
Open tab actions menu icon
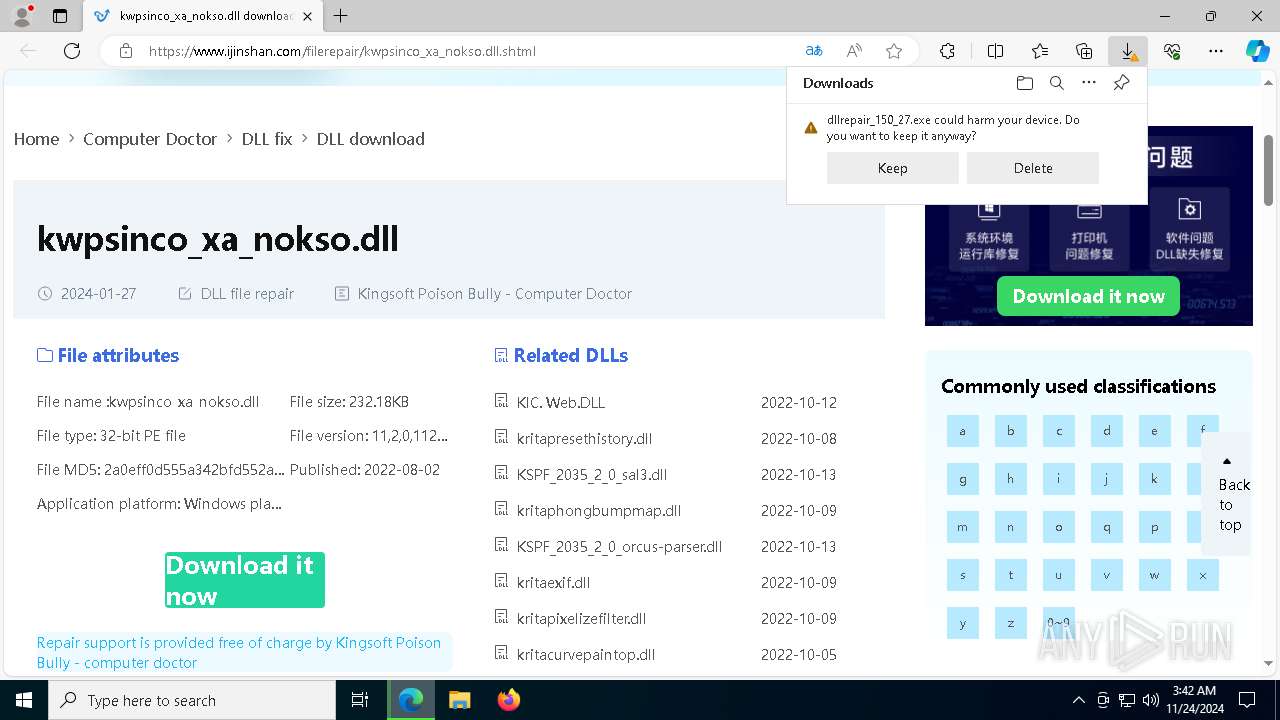click(x=60, y=16)
